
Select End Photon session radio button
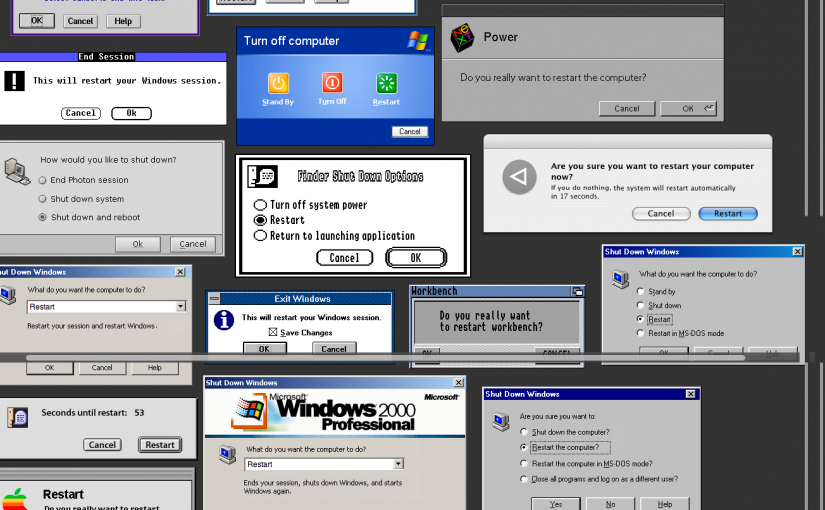coord(43,180)
